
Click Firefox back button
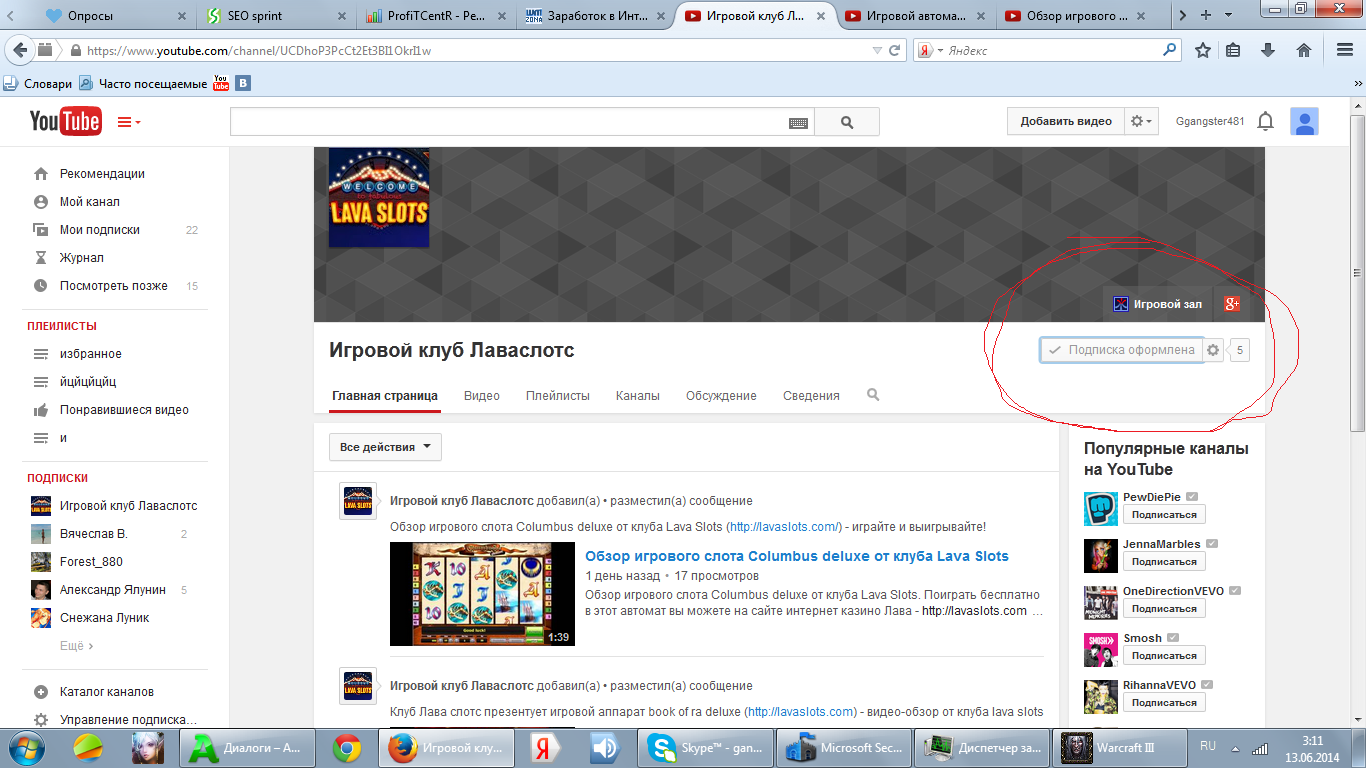point(20,50)
